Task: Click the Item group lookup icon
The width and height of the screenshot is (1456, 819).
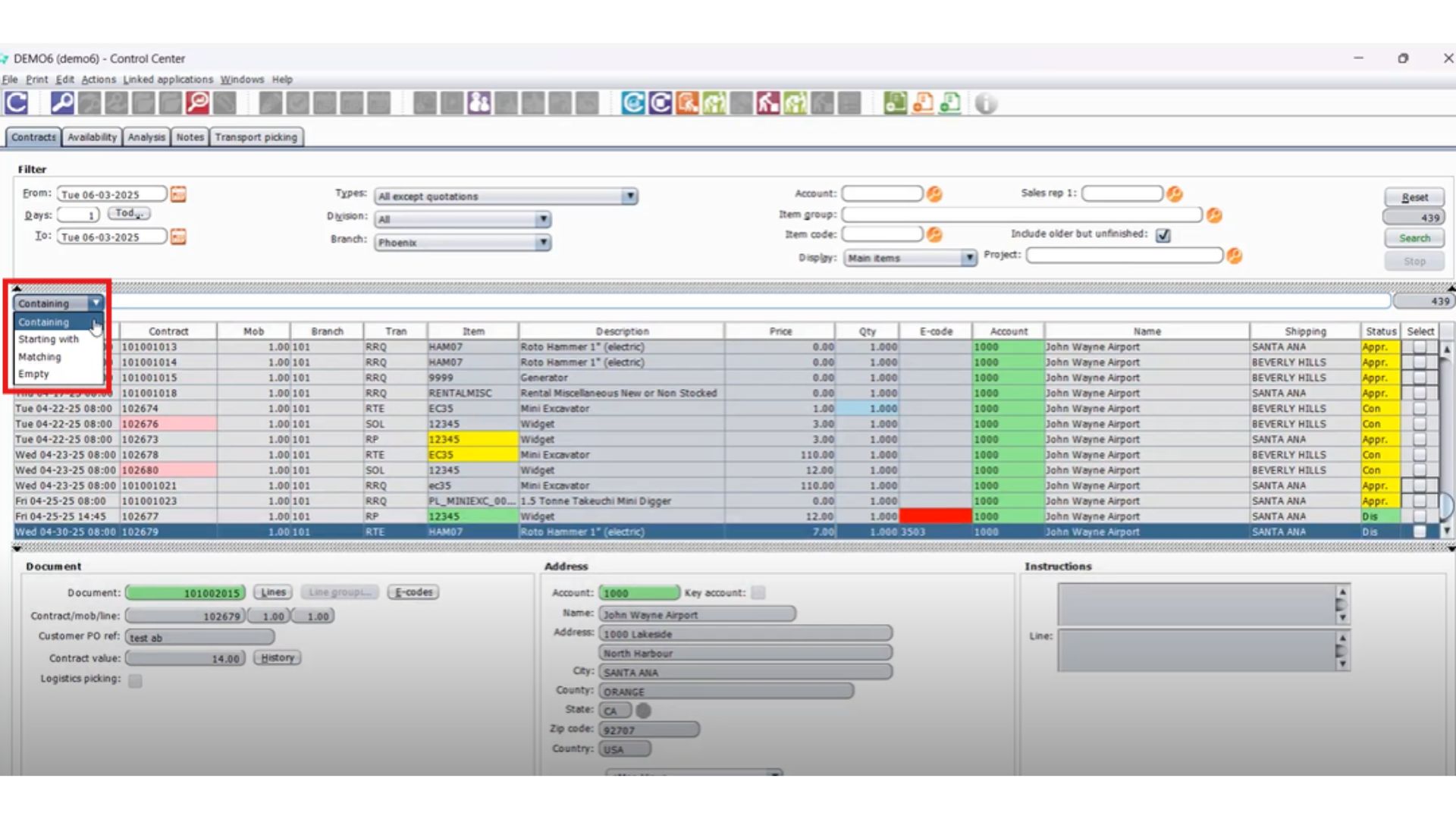Action: coord(1214,215)
